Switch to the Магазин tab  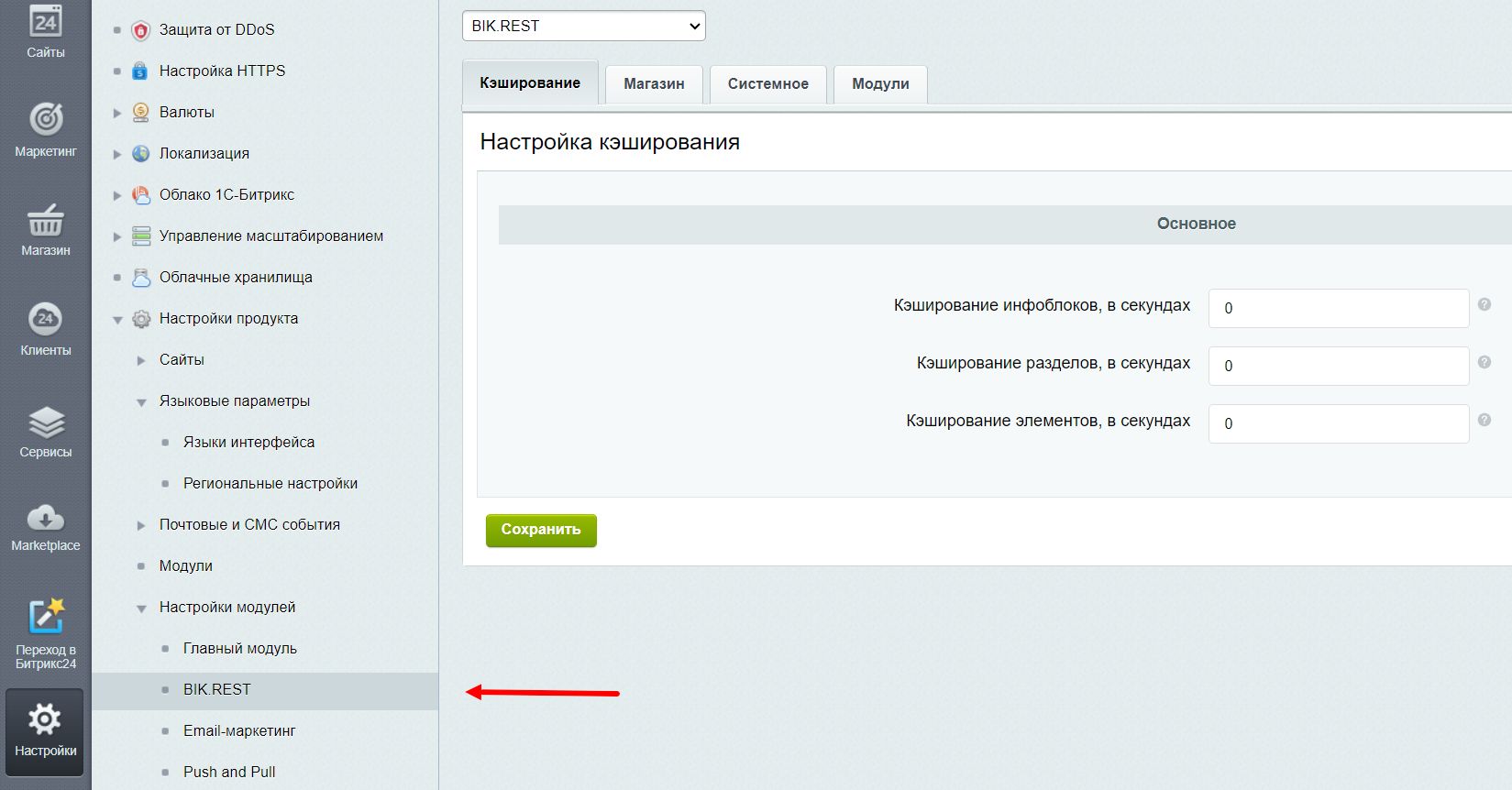point(654,83)
